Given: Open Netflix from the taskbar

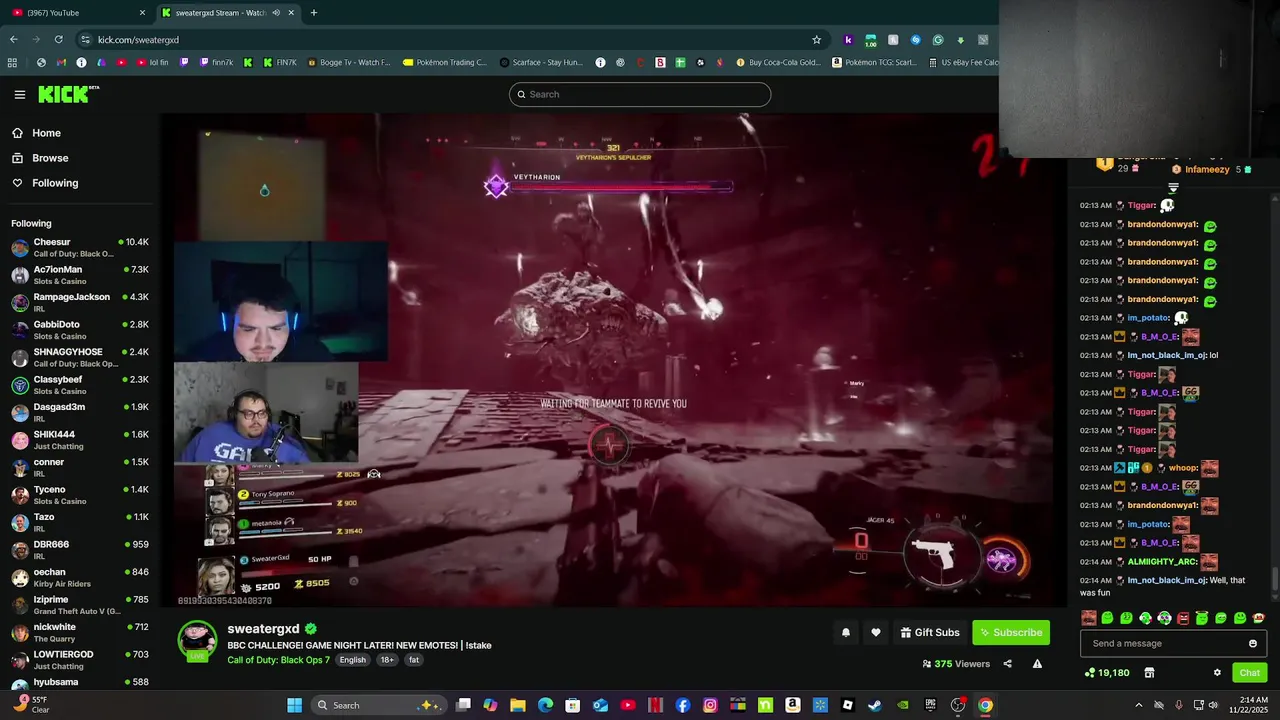Looking at the screenshot, I should tap(655, 705).
